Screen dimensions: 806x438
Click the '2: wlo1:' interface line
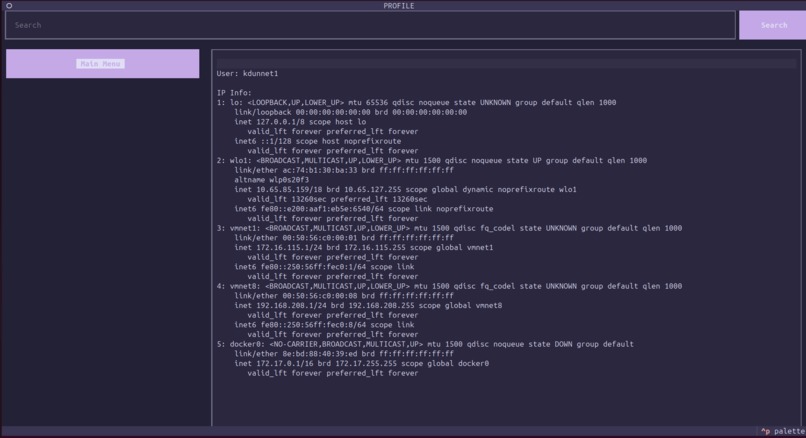point(432,160)
